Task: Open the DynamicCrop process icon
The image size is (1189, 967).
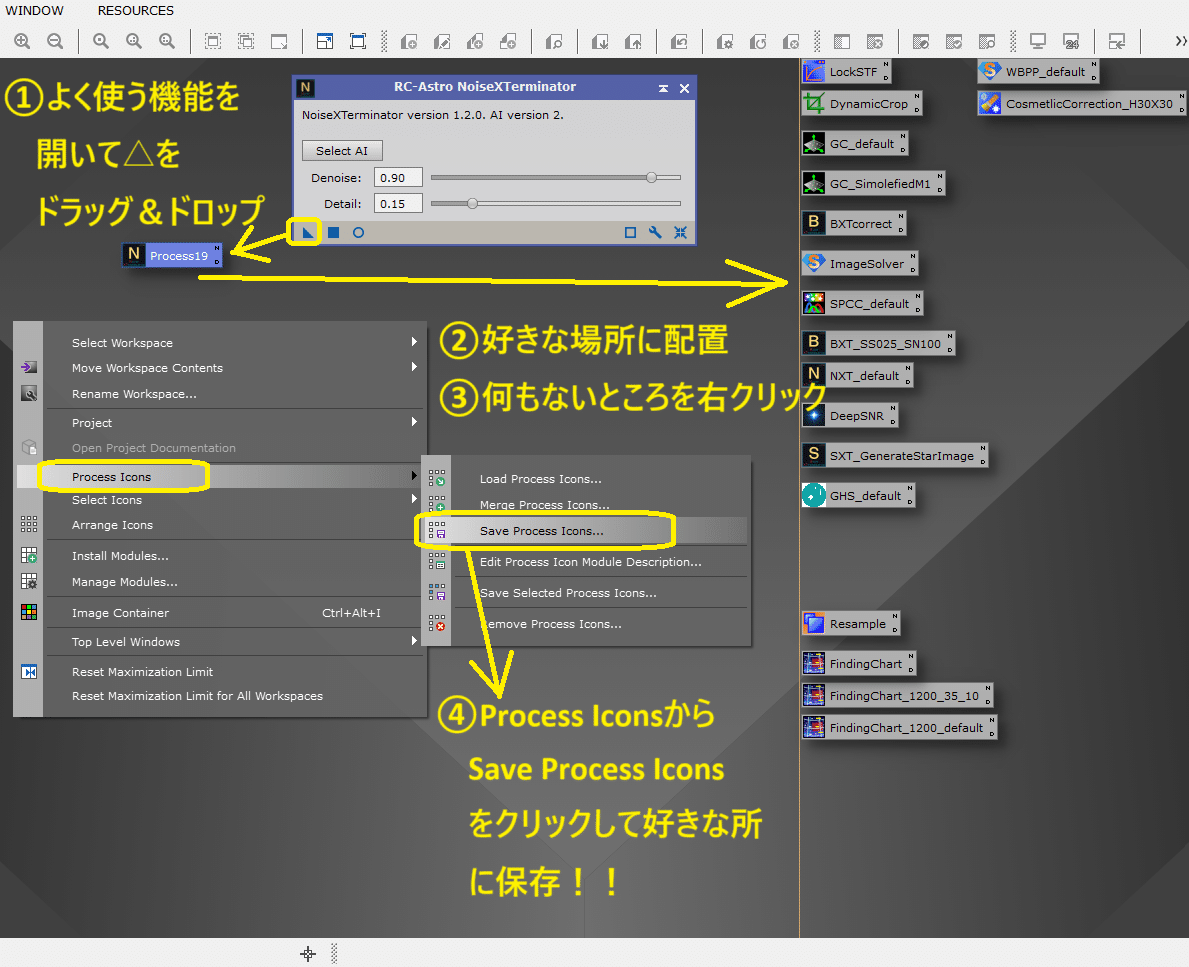Action: 858,103
